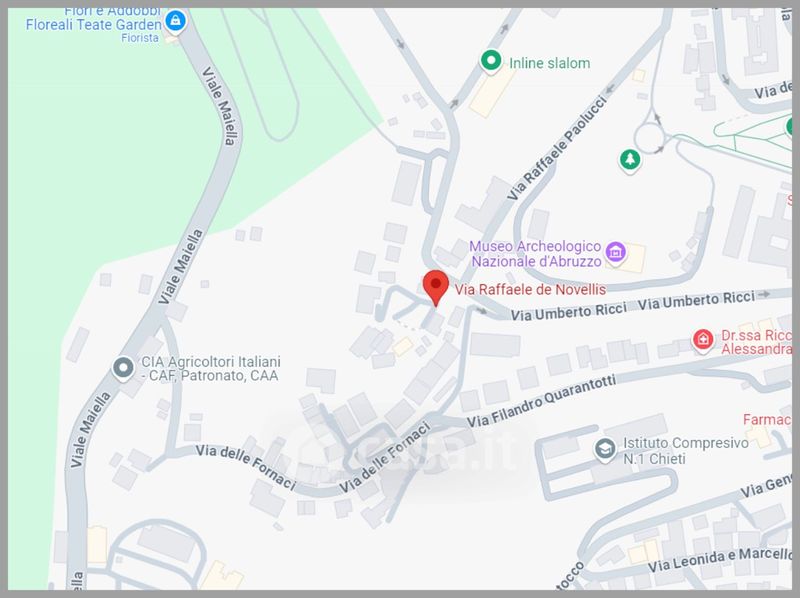Click the Istituto Compresivo N.1 Chieti label
The image size is (800, 598).
pos(685,451)
